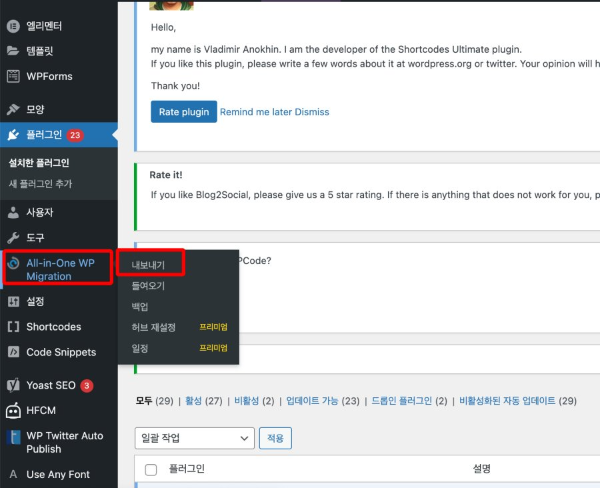Click the plugin update badge 23

pyautogui.click(x=75, y=135)
